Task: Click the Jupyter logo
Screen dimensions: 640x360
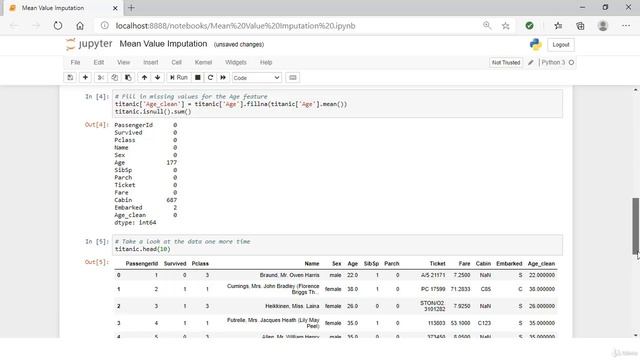Action: (89, 44)
